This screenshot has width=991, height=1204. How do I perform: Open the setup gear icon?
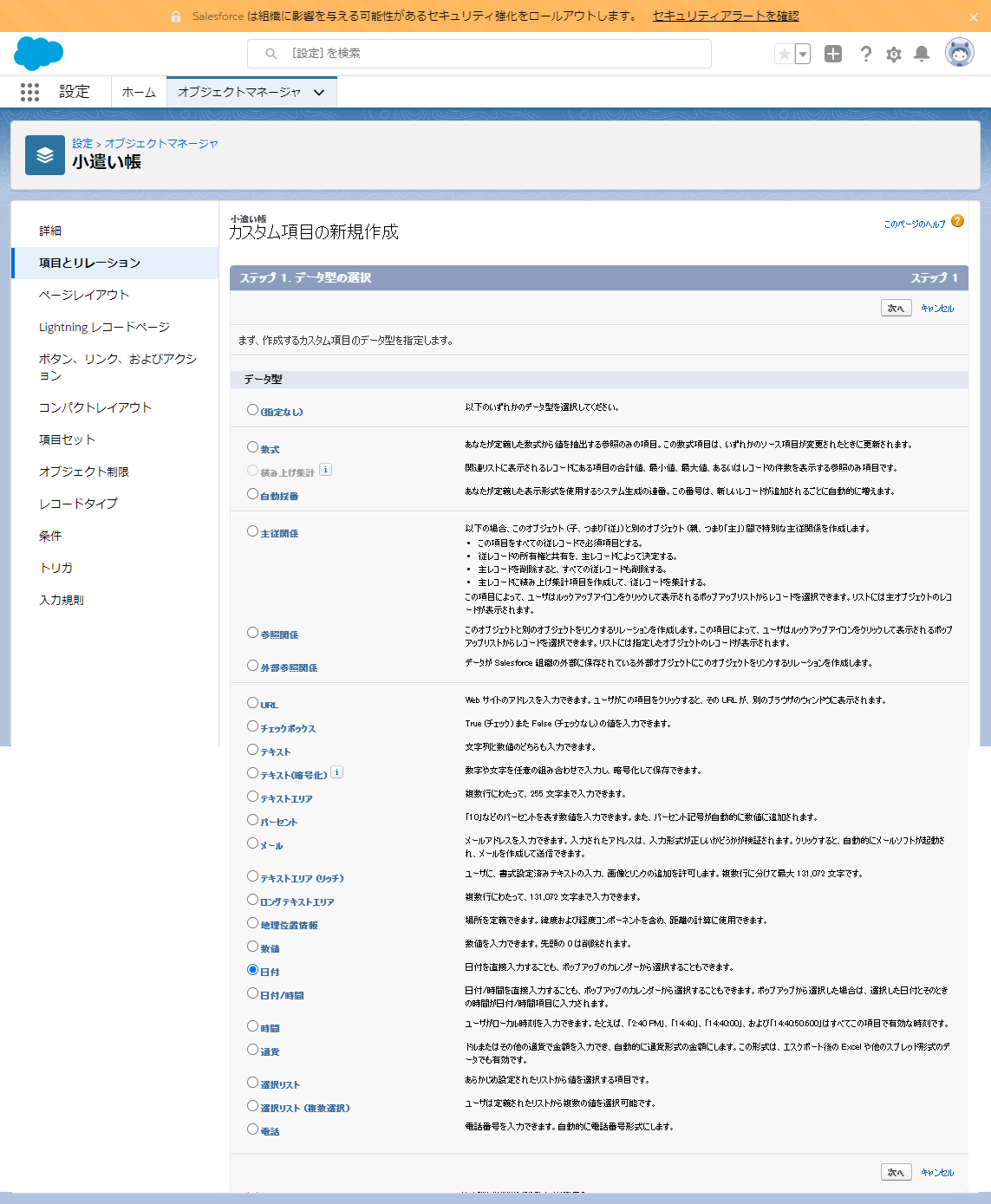894,54
